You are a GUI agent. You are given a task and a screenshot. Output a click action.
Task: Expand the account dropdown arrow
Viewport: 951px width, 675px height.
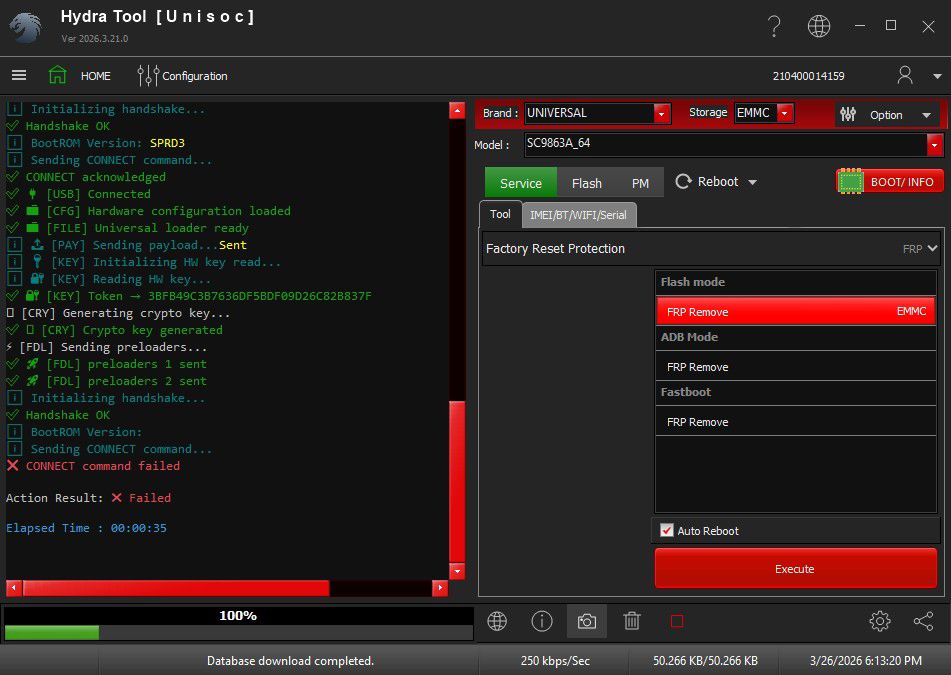click(937, 76)
